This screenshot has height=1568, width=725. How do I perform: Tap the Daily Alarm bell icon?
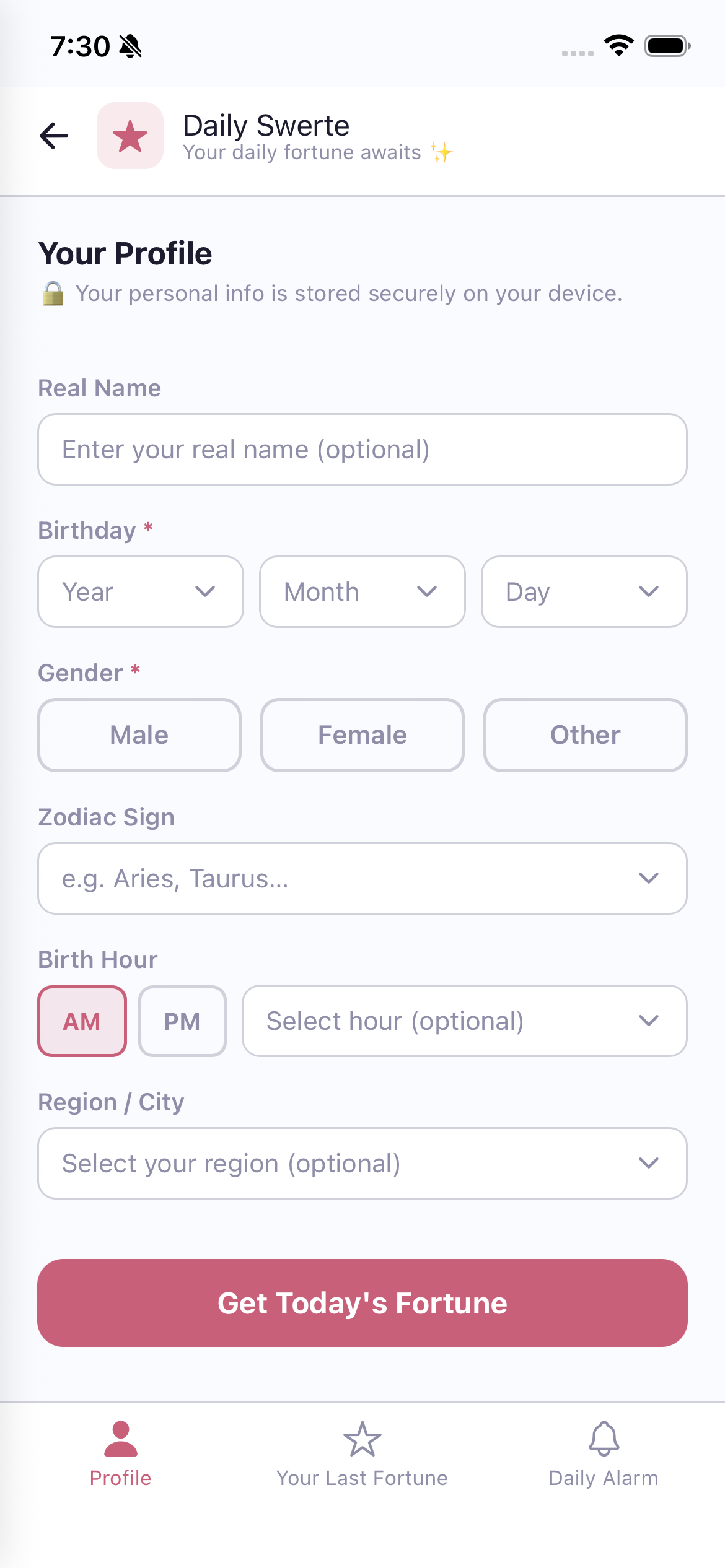[x=604, y=1439]
